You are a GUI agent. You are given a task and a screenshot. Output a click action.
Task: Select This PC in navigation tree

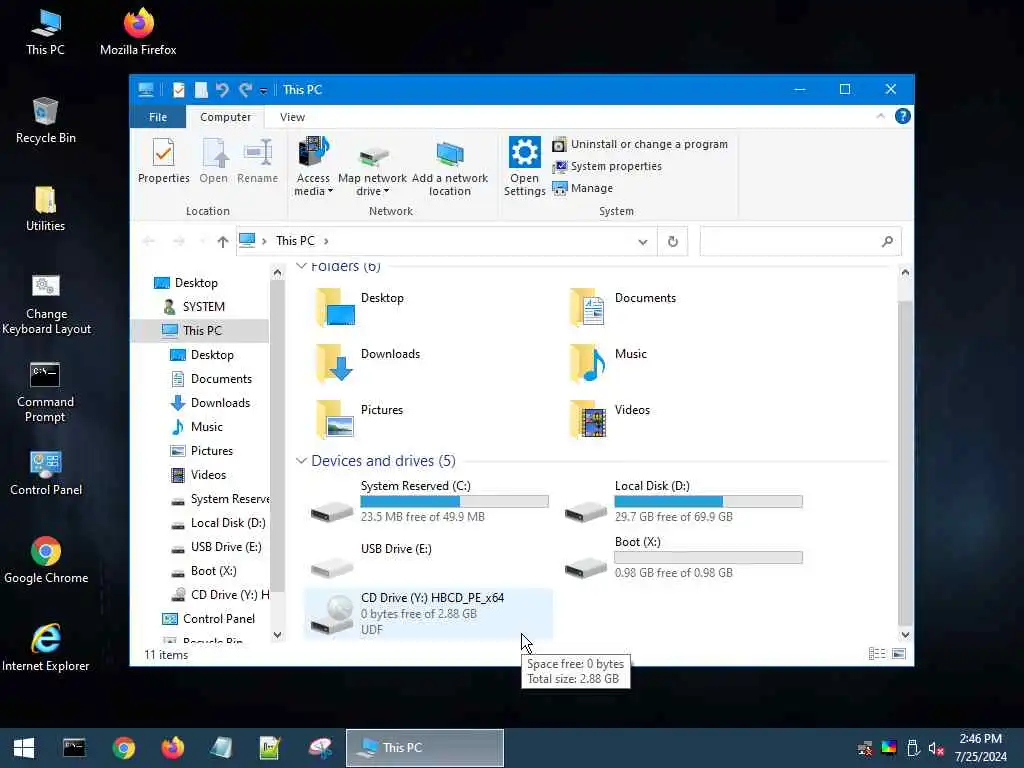click(x=202, y=331)
